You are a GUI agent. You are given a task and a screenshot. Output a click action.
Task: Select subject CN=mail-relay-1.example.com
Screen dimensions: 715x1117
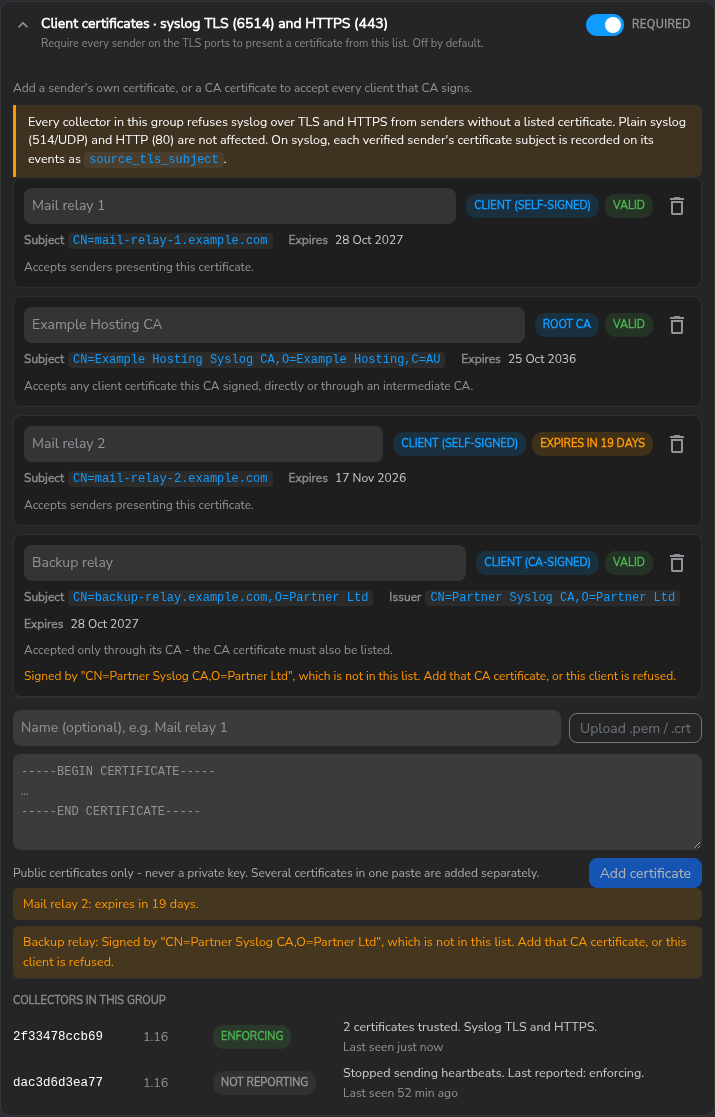170,240
